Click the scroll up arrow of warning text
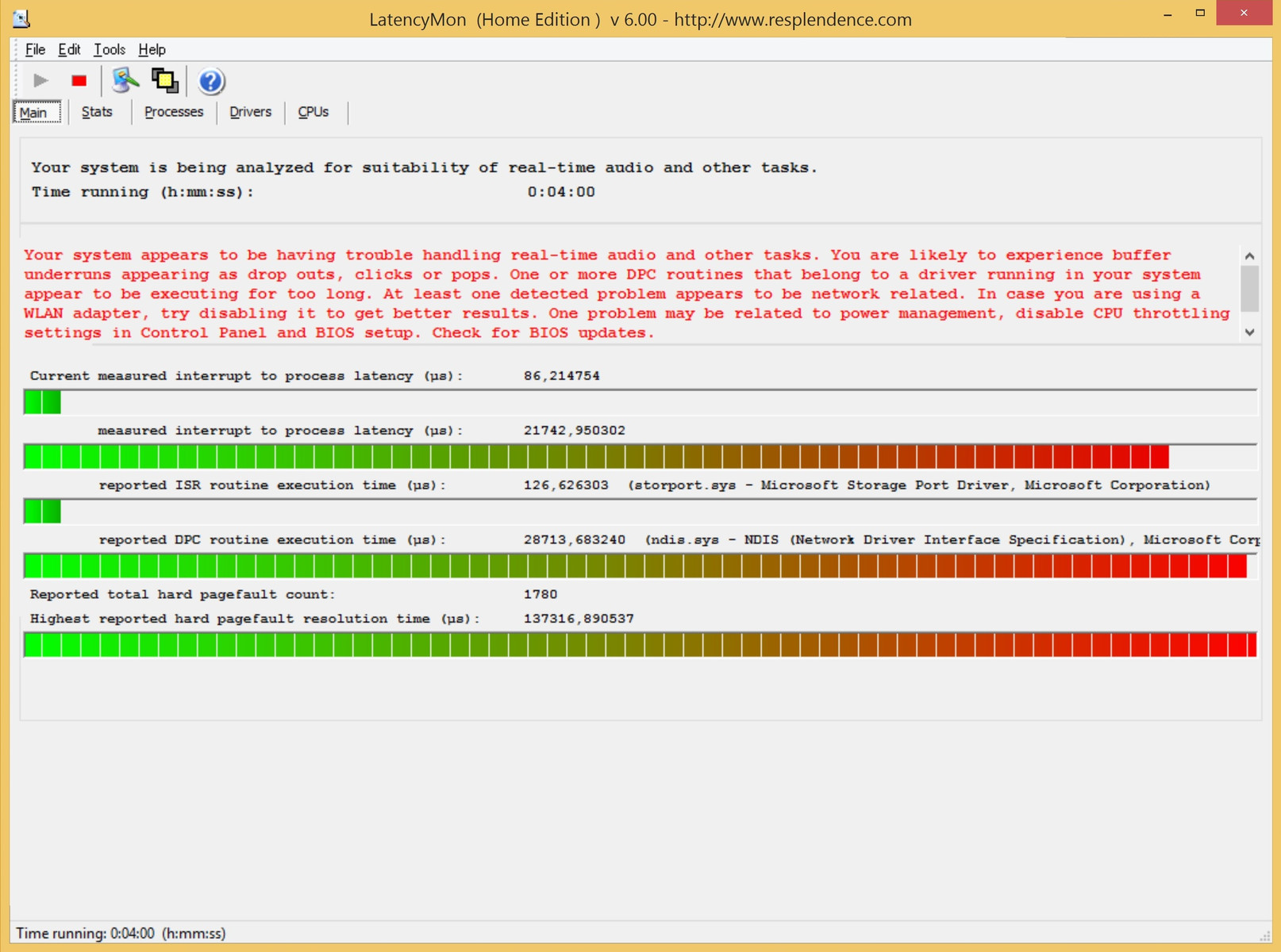 pos(1249,255)
